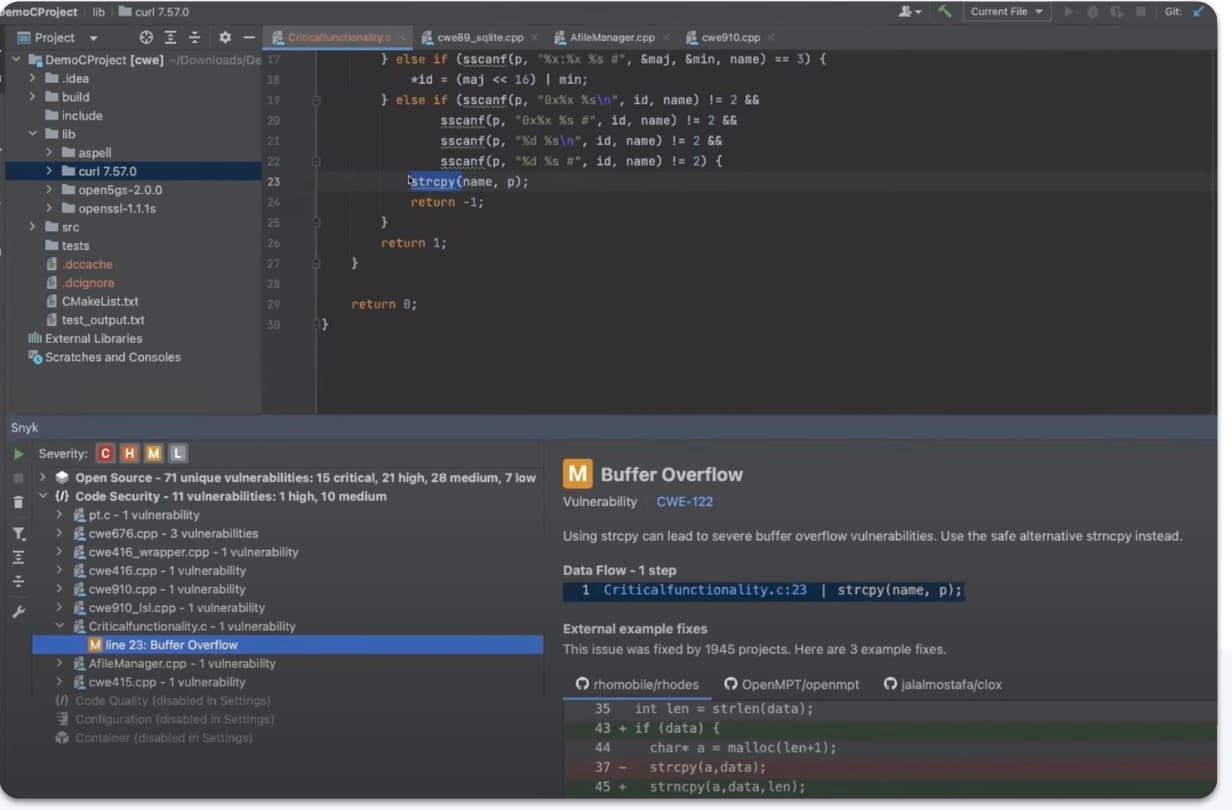1232x810 pixels.
Task: Open the CWE-122 link
Action: point(684,503)
